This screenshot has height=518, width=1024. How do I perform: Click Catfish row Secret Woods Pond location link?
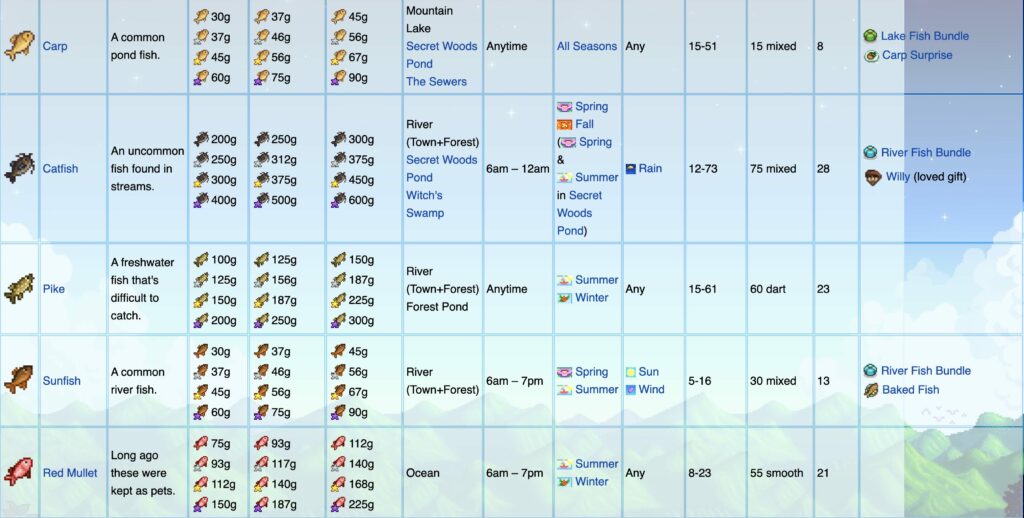click(x=441, y=169)
